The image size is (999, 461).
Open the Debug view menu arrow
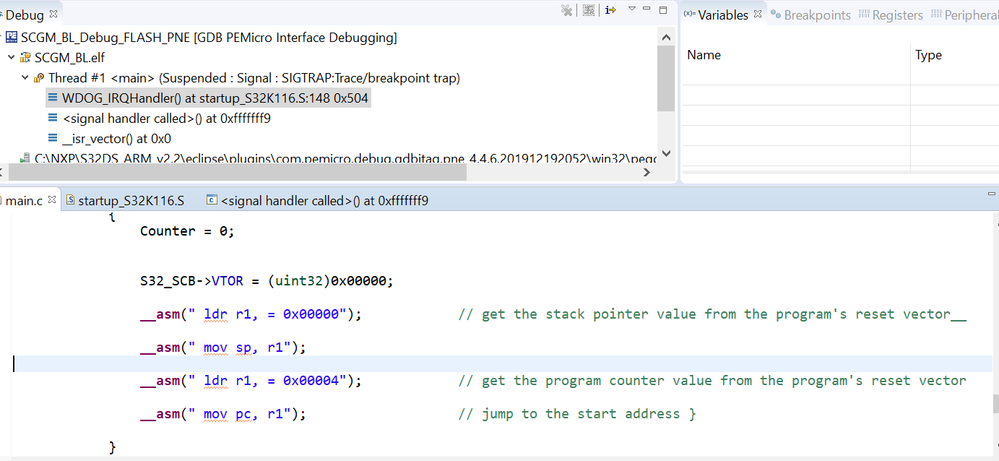click(x=632, y=9)
